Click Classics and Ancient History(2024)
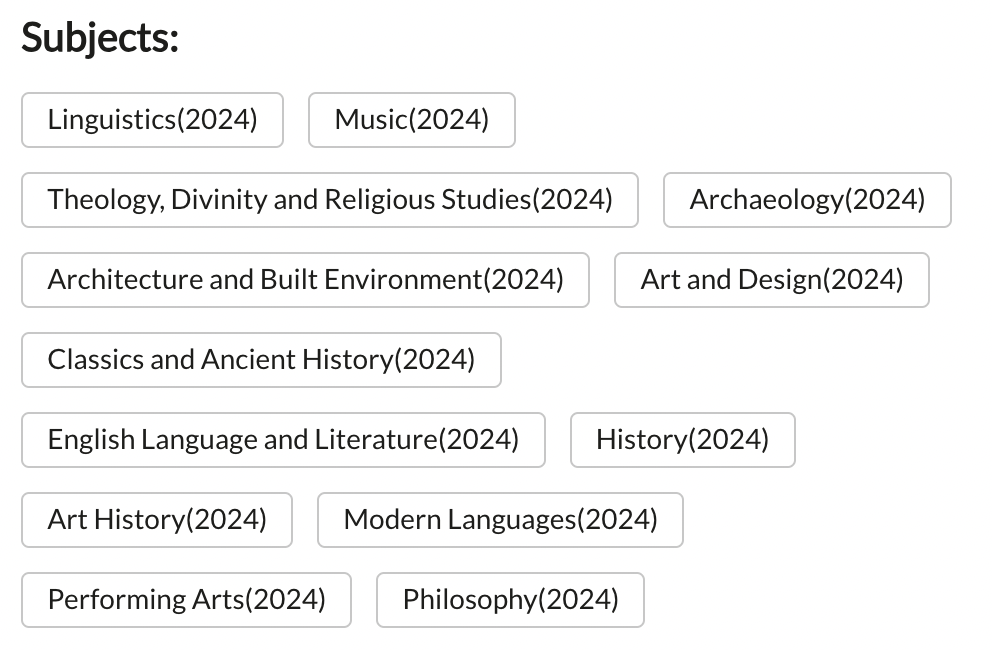992x650 pixels. (x=261, y=360)
